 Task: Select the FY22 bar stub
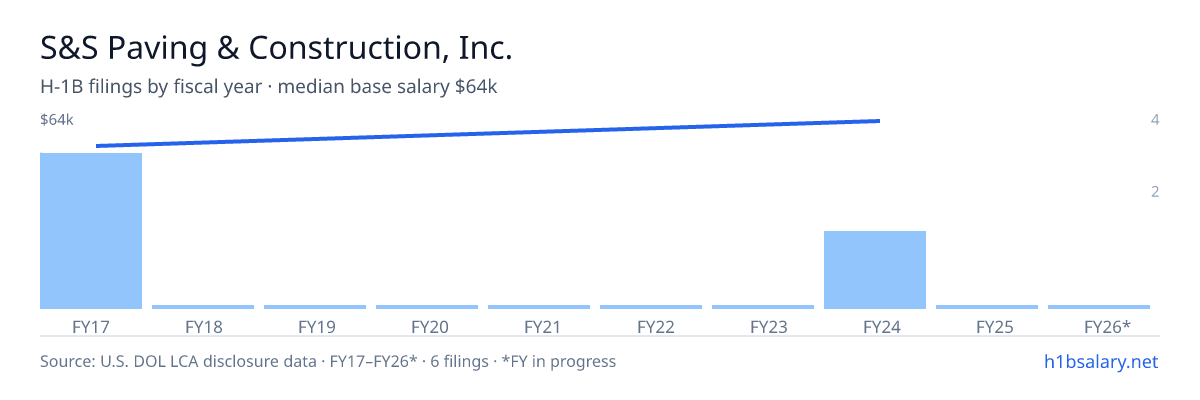tap(651, 307)
